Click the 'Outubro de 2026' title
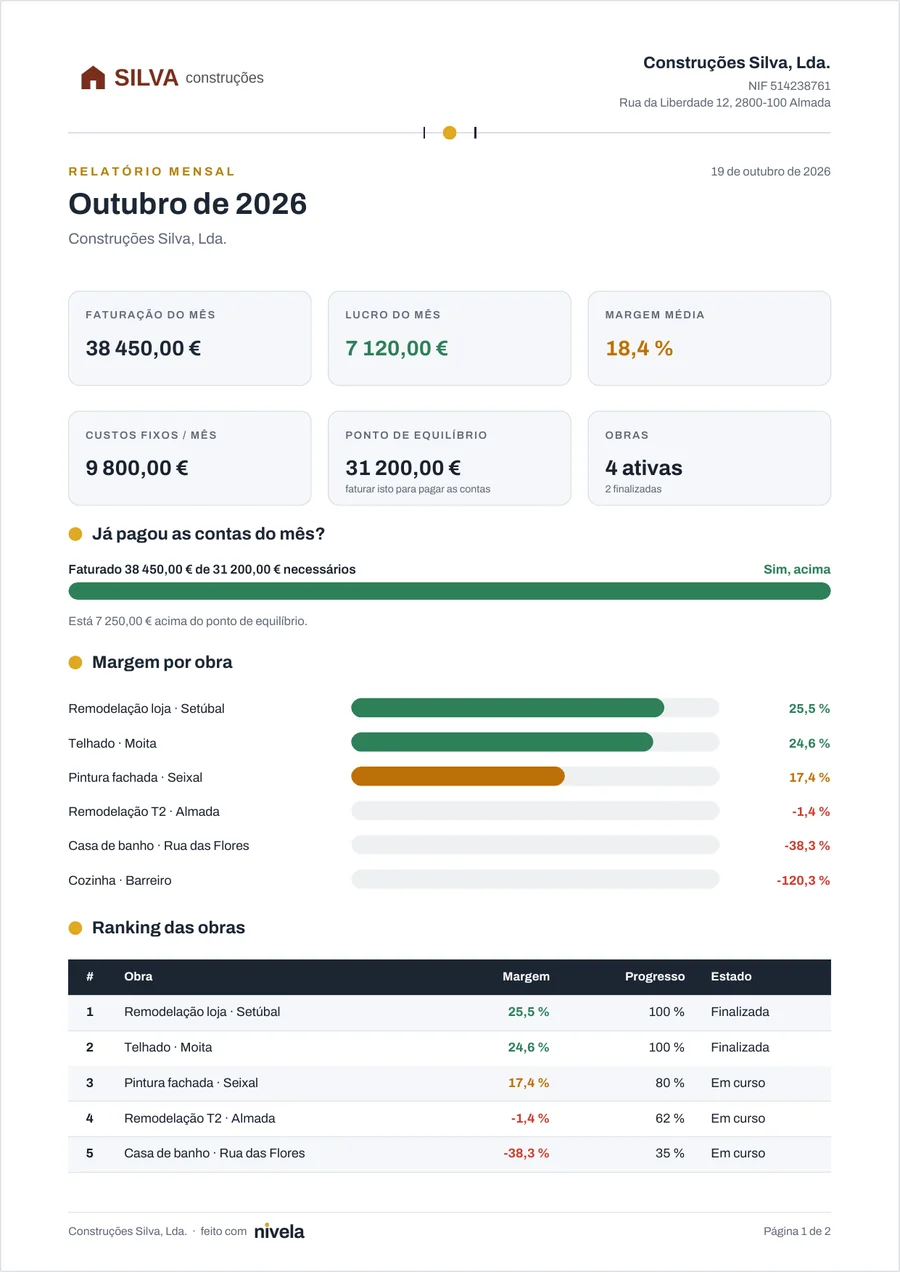Image resolution: width=900 pixels, height=1272 pixels. tap(187, 204)
